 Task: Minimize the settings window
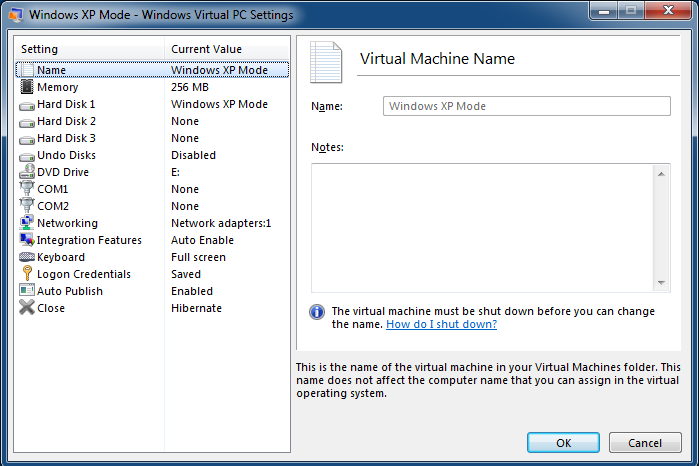point(604,11)
